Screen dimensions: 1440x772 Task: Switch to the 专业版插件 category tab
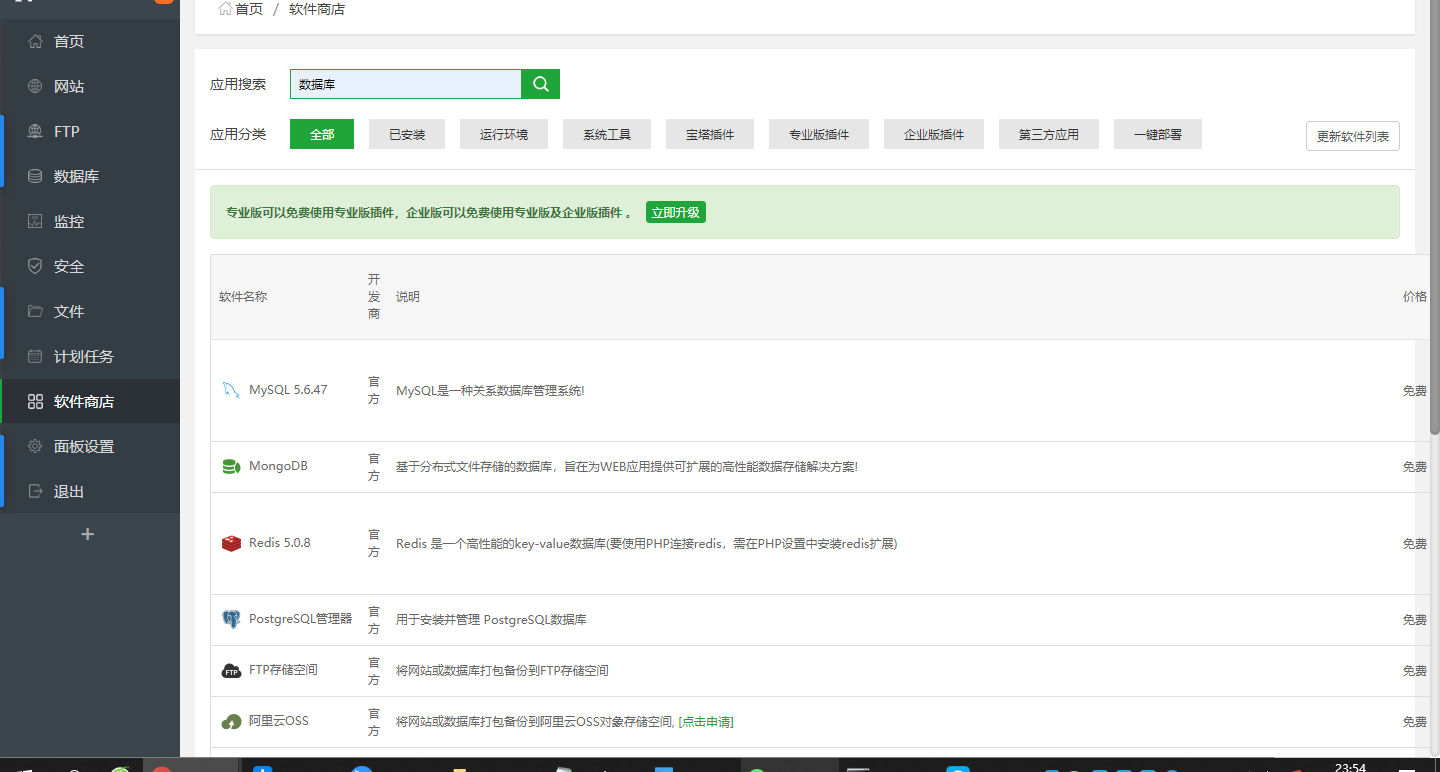click(x=819, y=134)
